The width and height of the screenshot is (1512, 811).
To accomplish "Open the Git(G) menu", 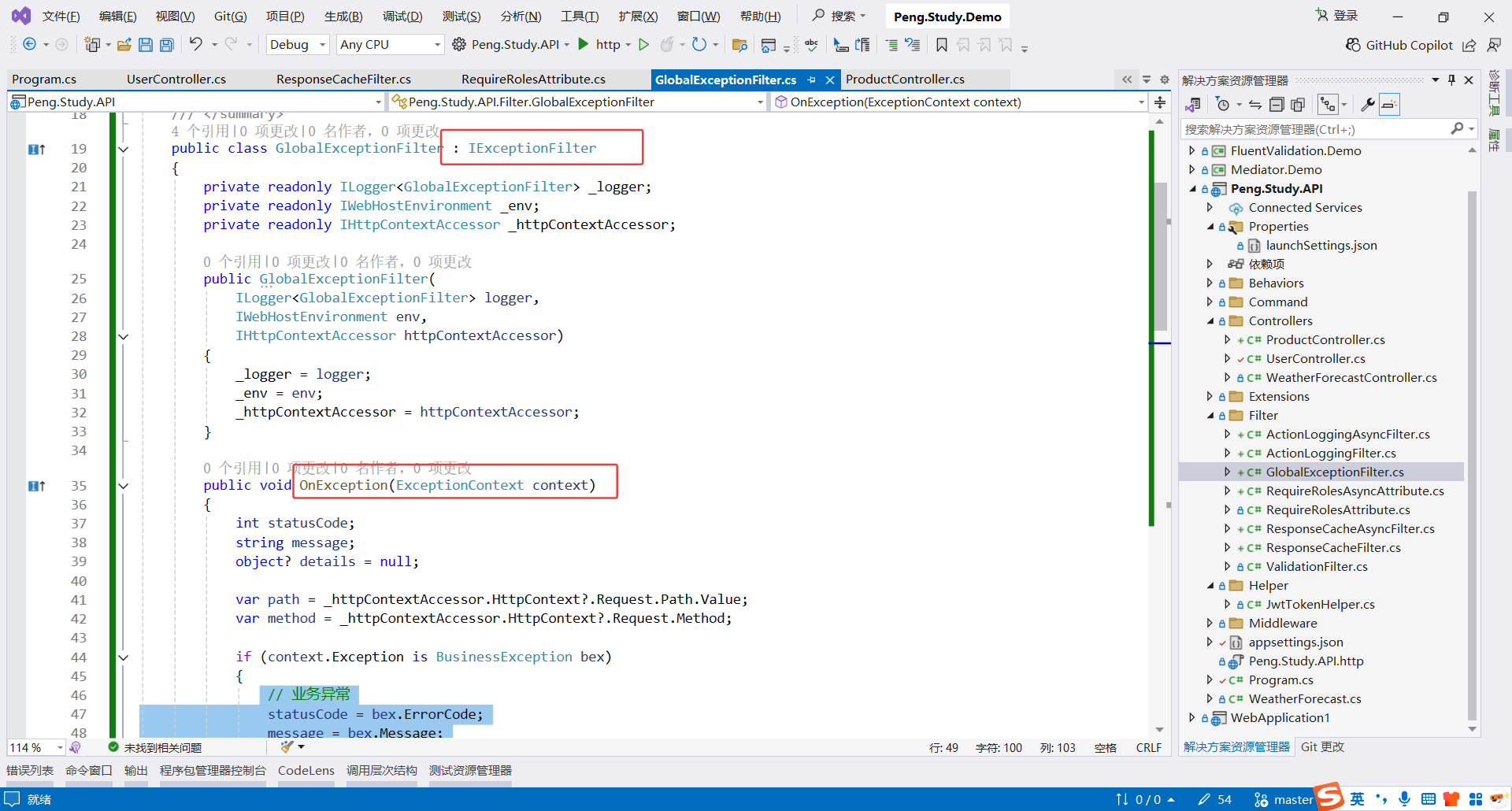I will pos(230,17).
